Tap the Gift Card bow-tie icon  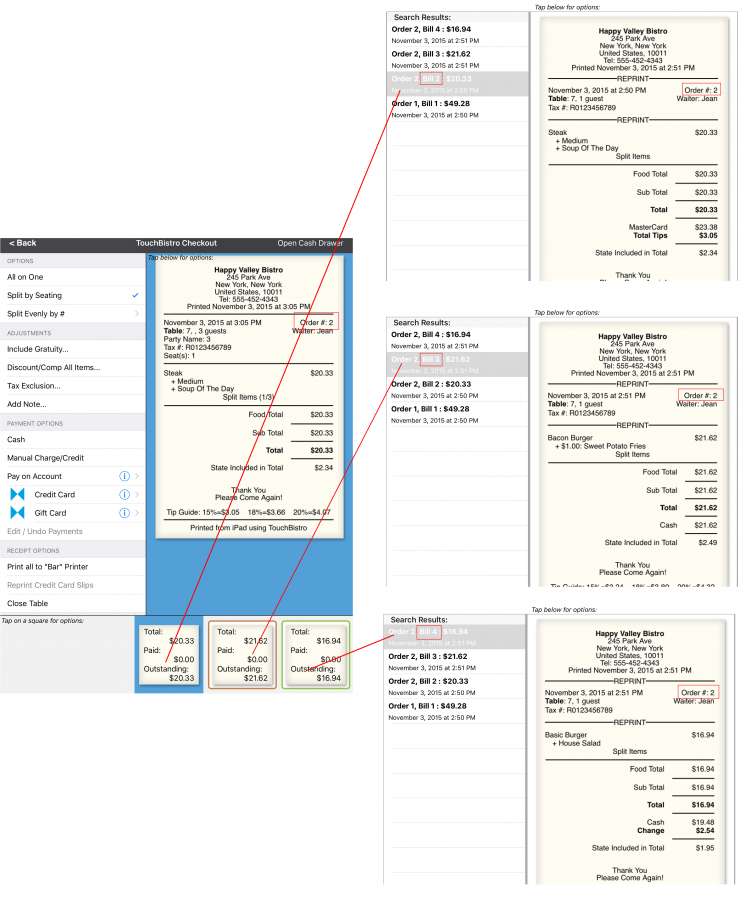coord(17,513)
